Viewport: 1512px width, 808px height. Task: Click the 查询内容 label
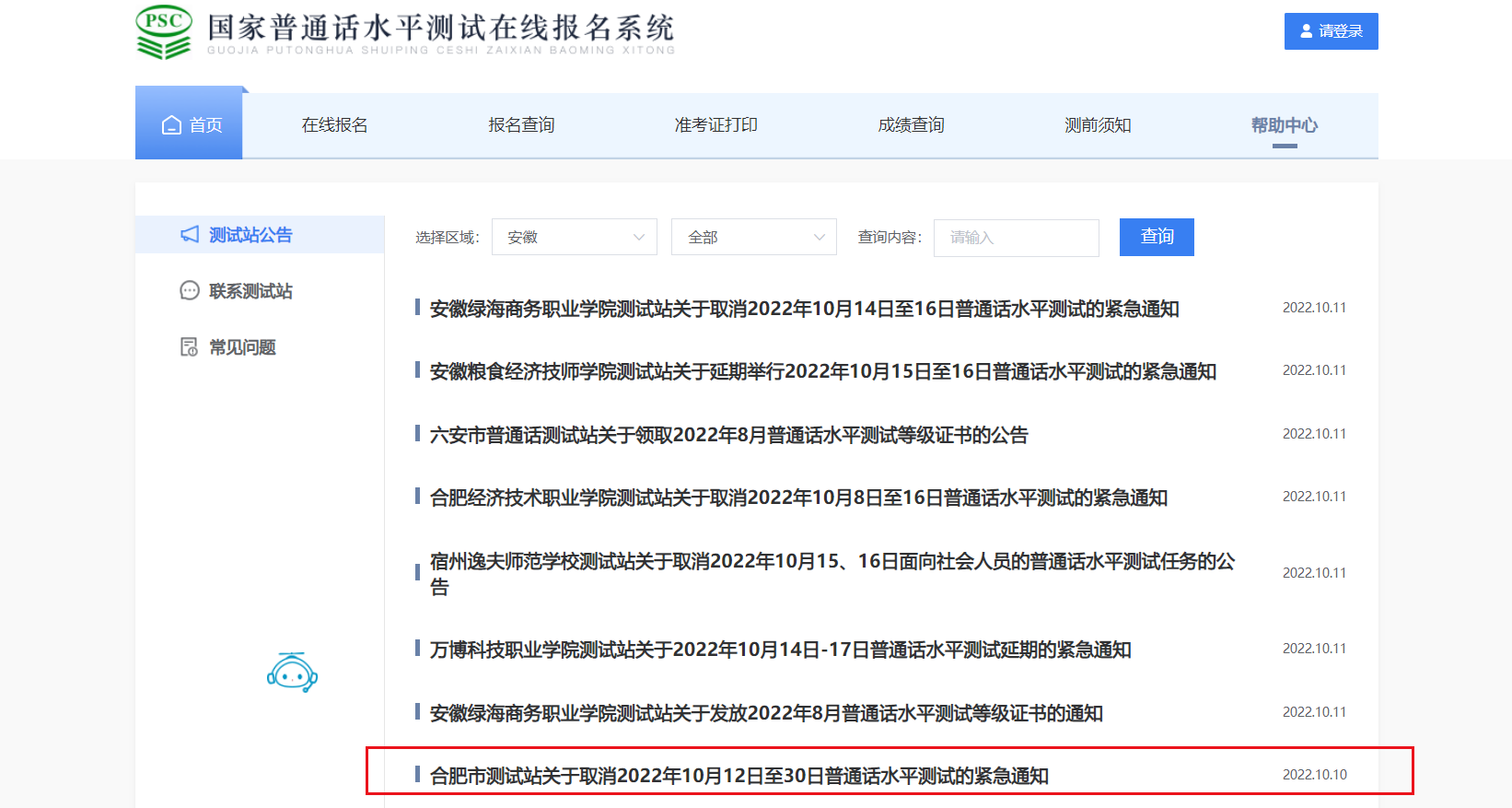[890, 238]
